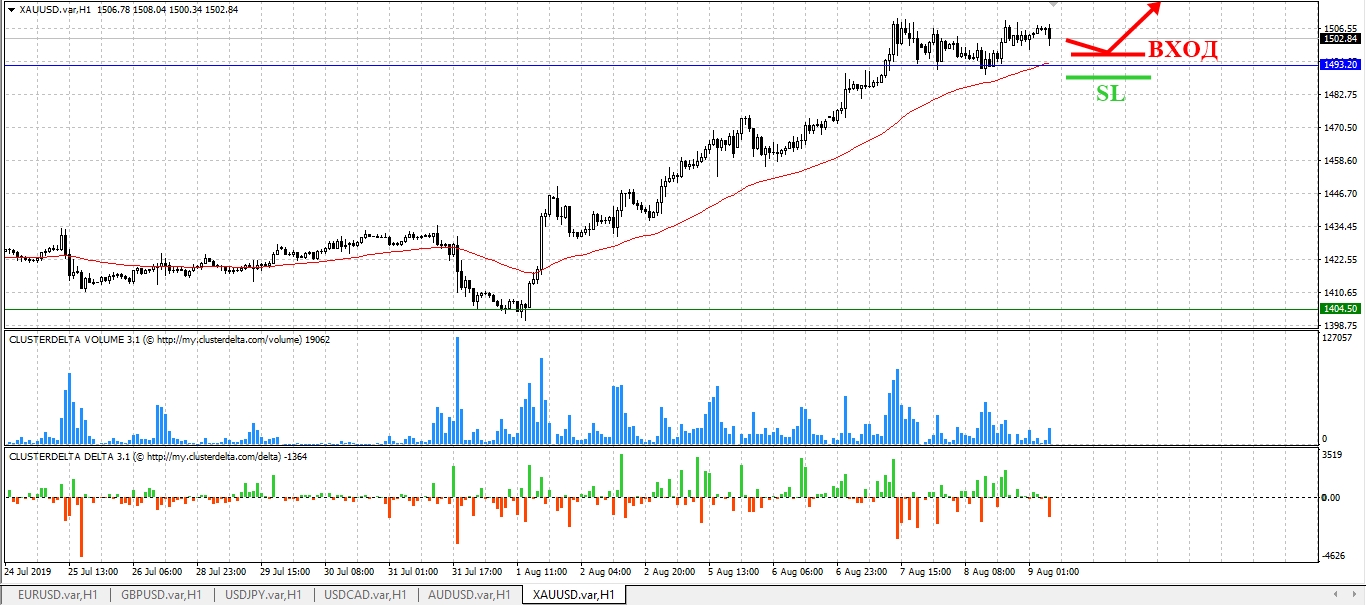This screenshot has width=1366, height=605.
Task: Open the USDJPY.var,H1 chart tab
Action: (x=264, y=595)
